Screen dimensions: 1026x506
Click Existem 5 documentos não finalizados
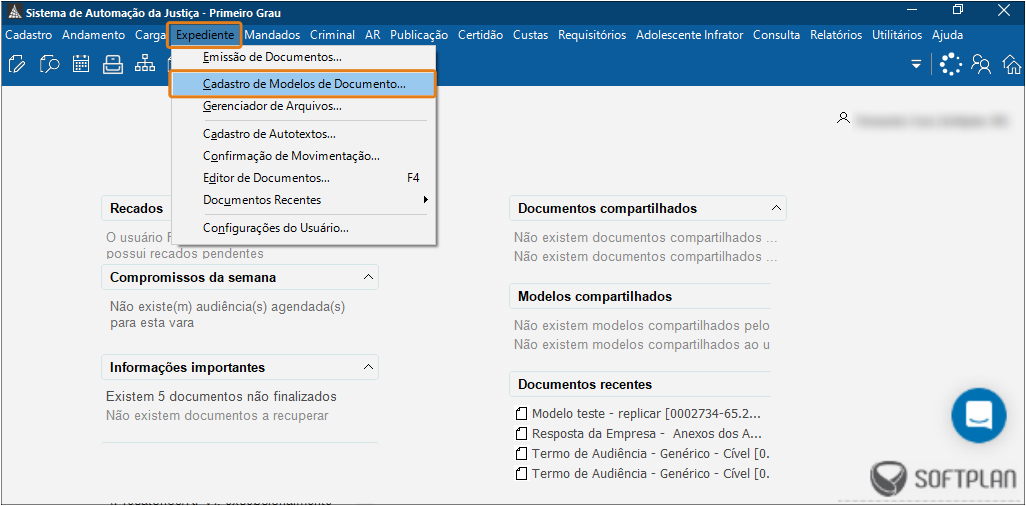click(221, 396)
